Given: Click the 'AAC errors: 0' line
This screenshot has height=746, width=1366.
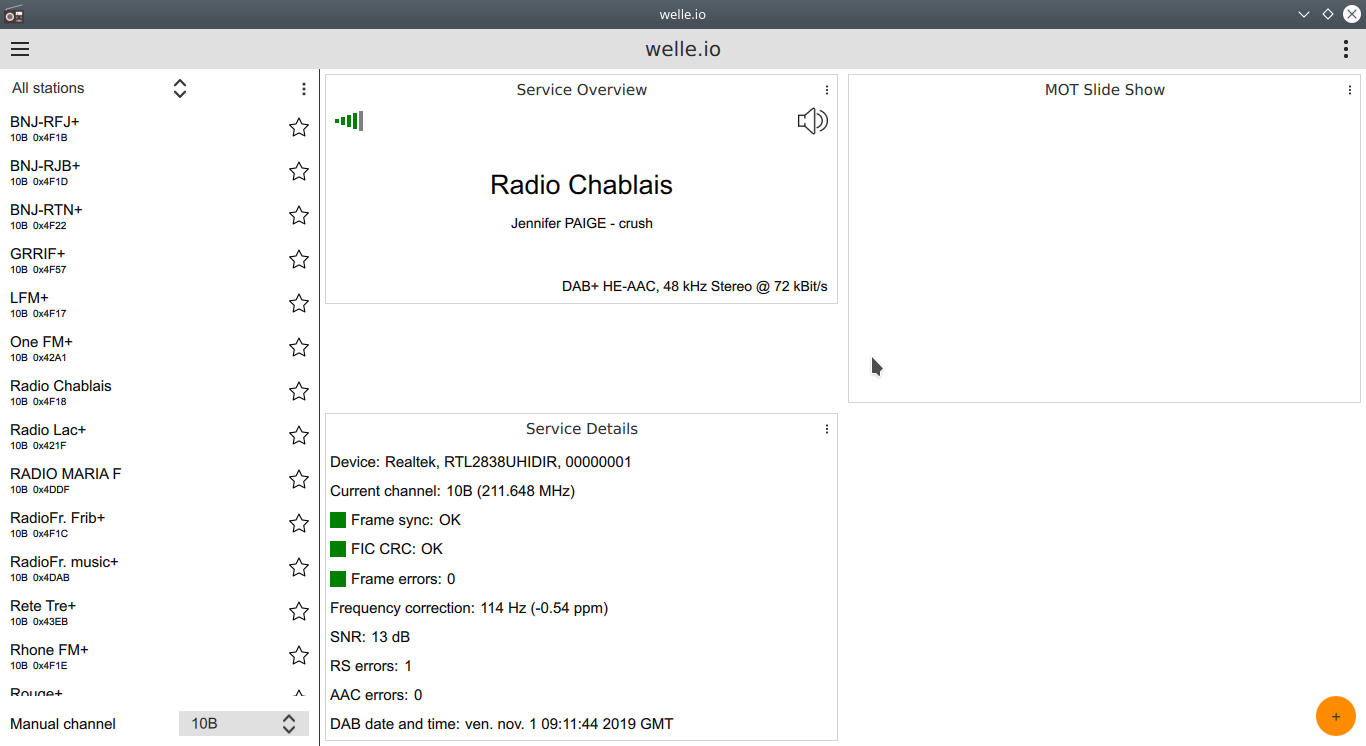Looking at the screenshot, I should click(x=376, y=695).
